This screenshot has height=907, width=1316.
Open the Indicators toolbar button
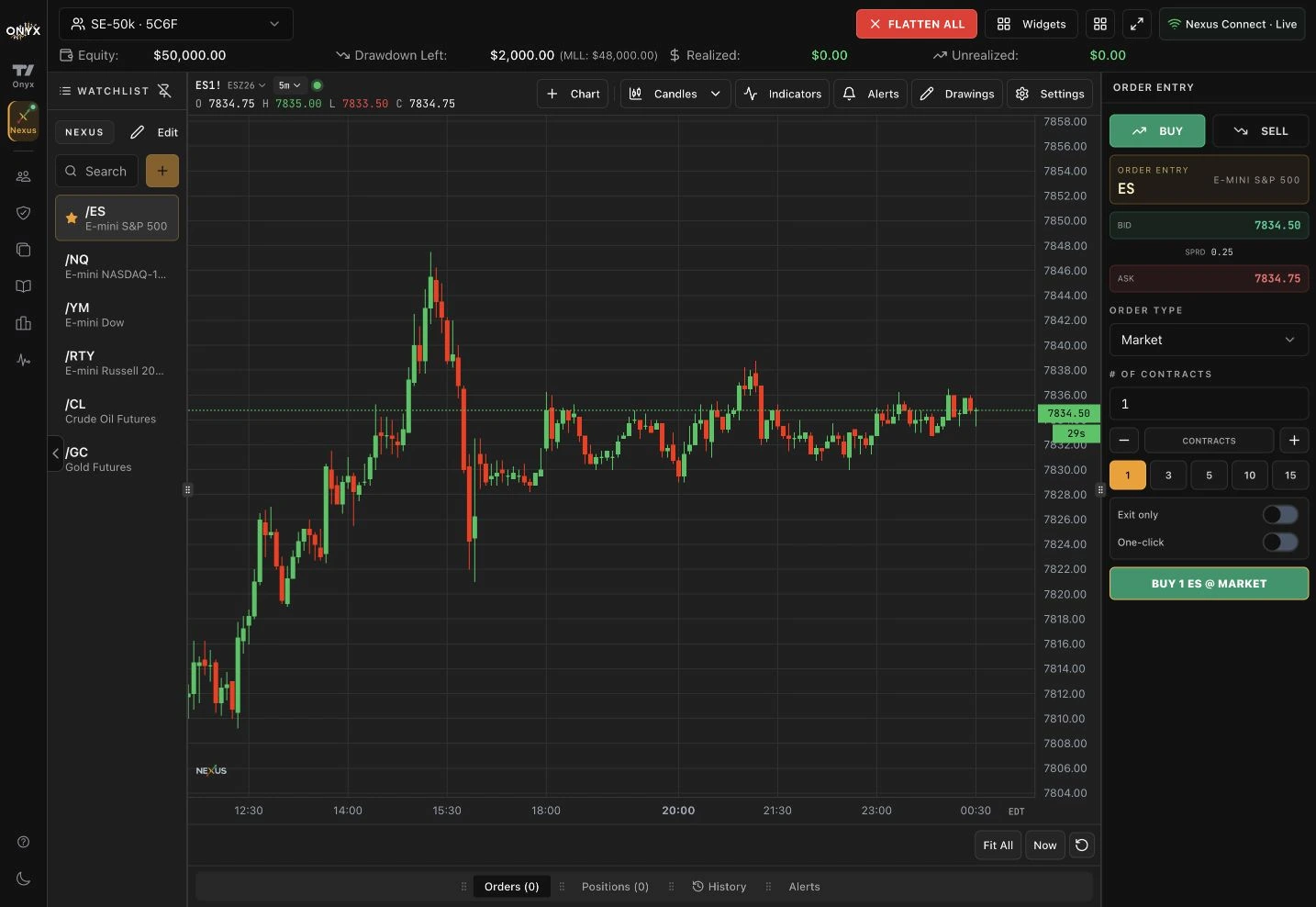783,94
